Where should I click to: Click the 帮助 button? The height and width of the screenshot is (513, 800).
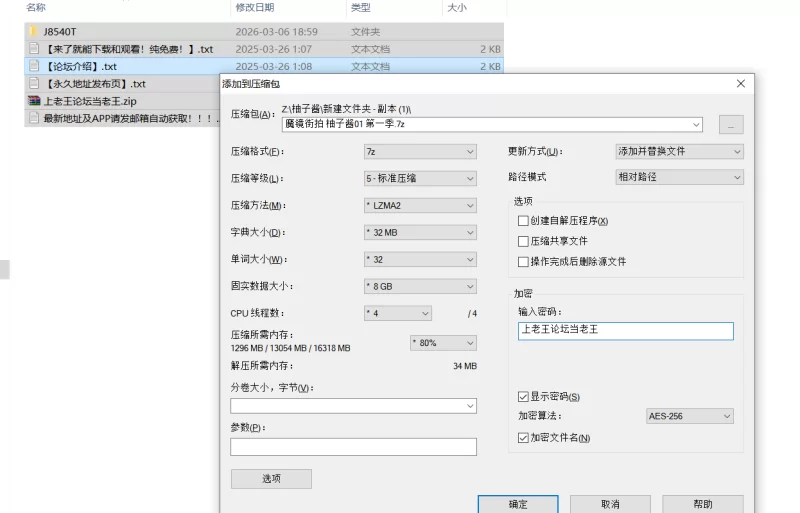coord(703,504)
